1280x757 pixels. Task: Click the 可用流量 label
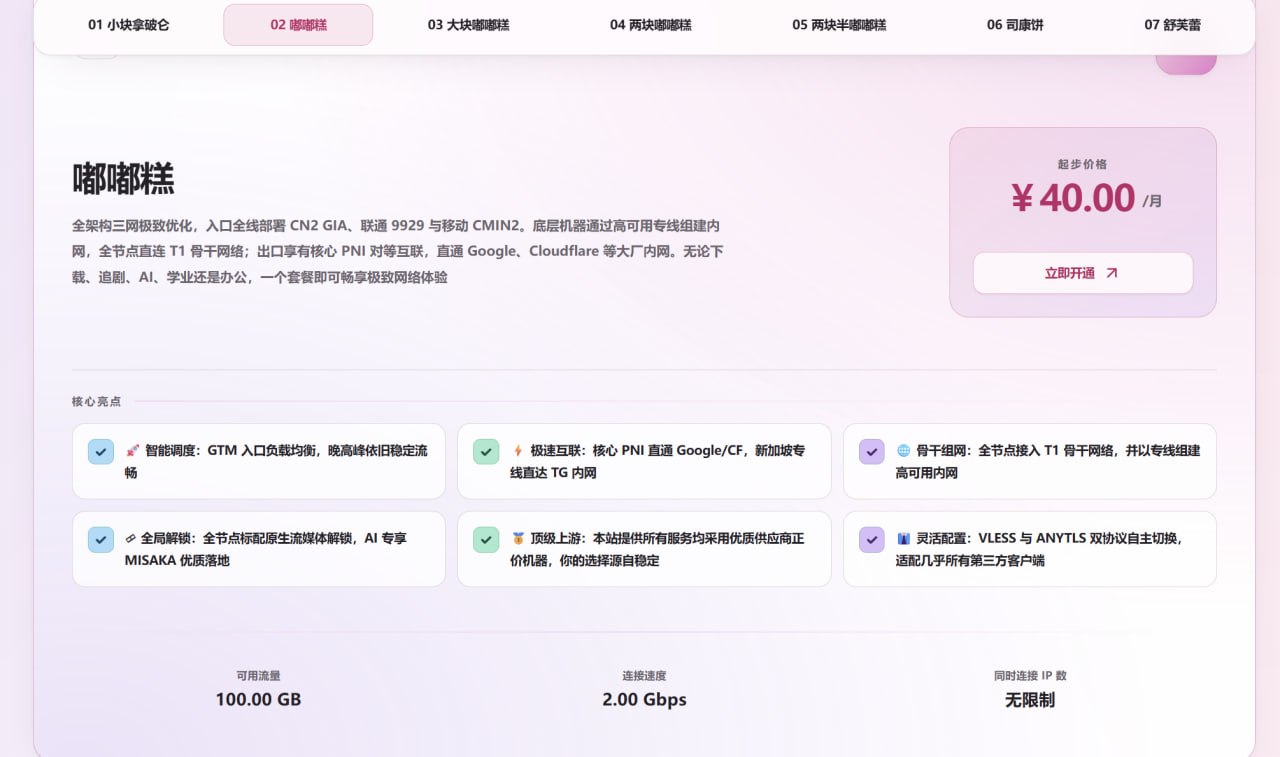pyautogui.click(x=258, y=676)
